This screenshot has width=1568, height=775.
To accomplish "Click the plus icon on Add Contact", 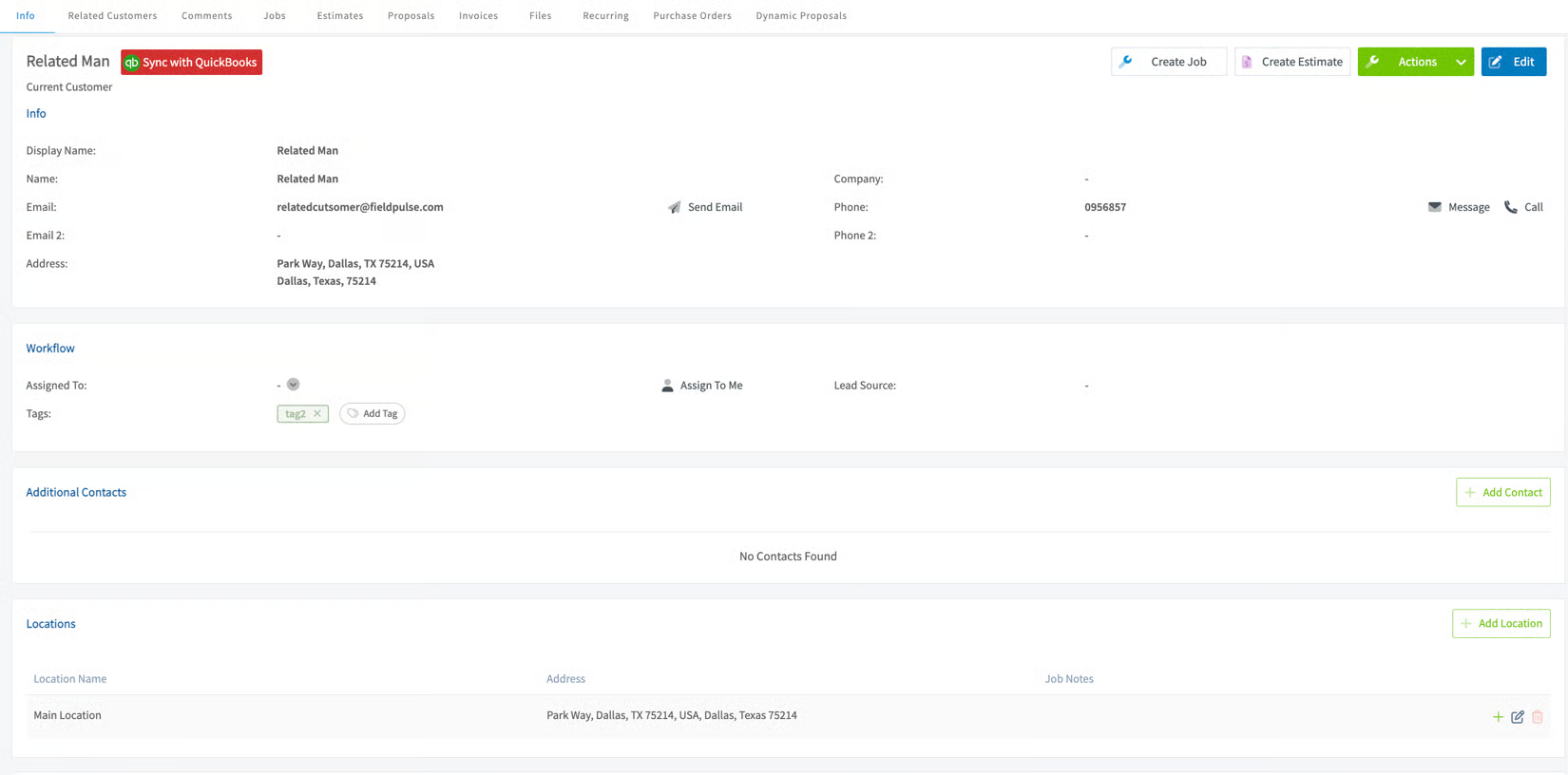I will click(x=1470, y=492).
